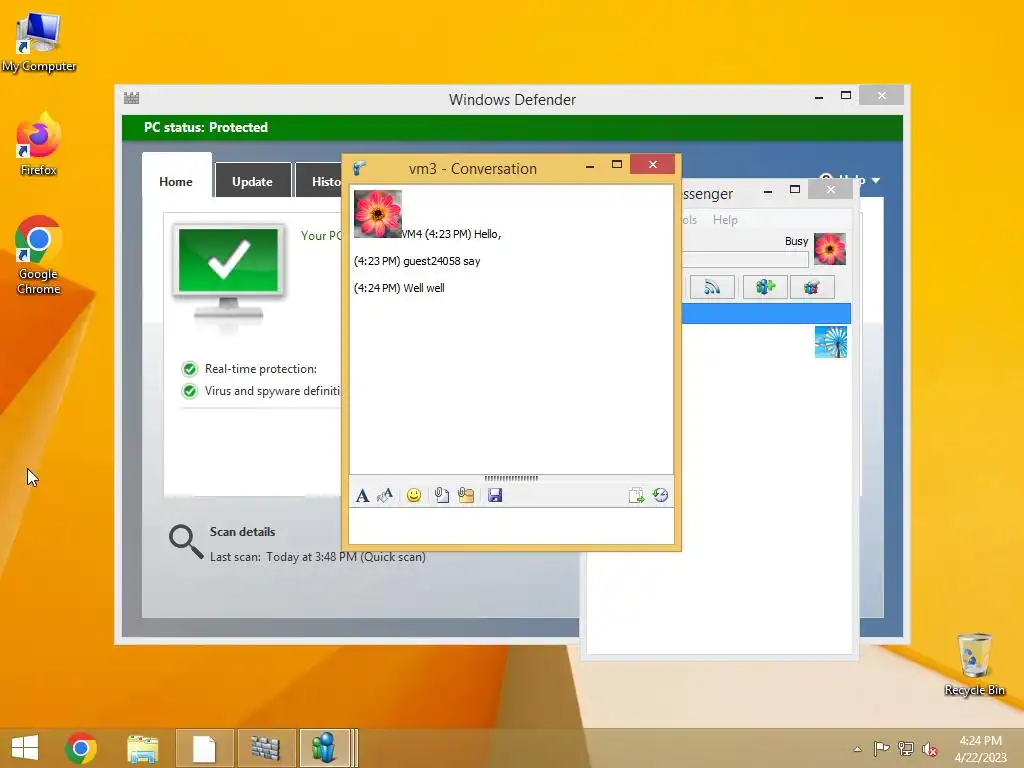Click the Windows Defender title bar castle icon
The image size is (1024, 768).
point(131,98)
